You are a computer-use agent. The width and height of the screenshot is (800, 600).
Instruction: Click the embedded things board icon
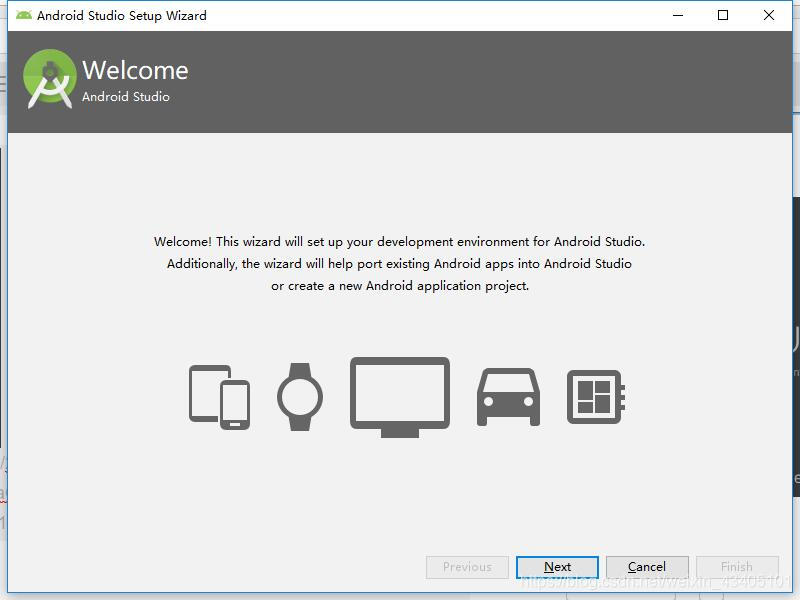[x=596, y=397]
